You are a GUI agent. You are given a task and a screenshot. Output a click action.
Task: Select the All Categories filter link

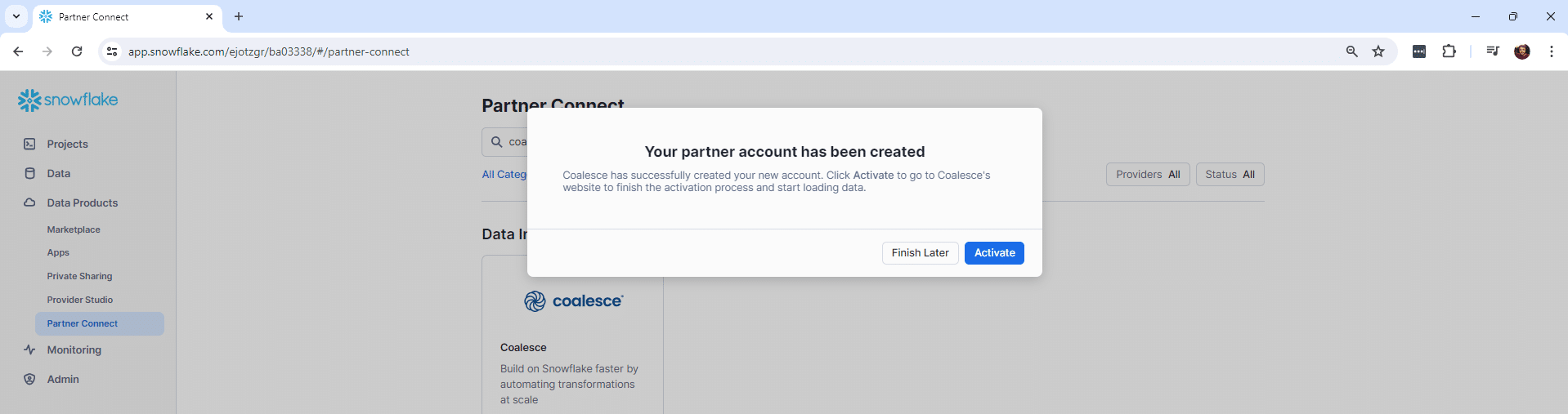pyautogui.click(x=504, y=174)
